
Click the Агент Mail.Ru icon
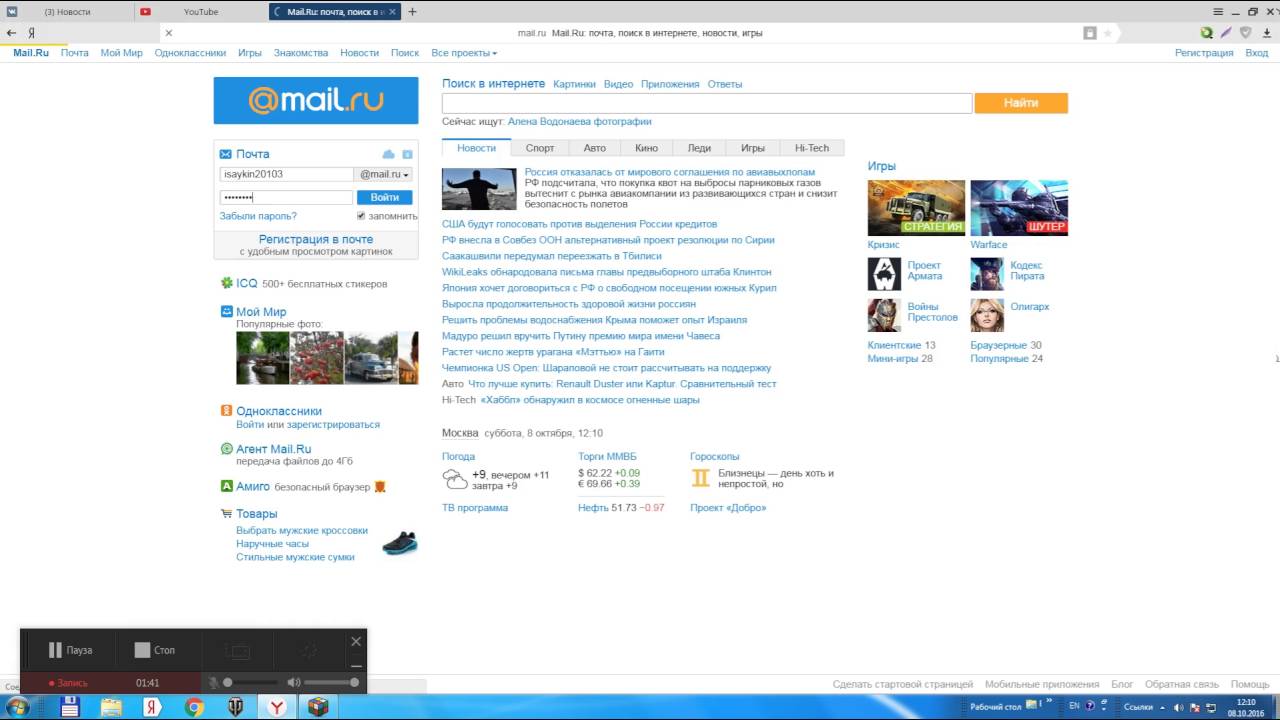[x=227, y=449]
